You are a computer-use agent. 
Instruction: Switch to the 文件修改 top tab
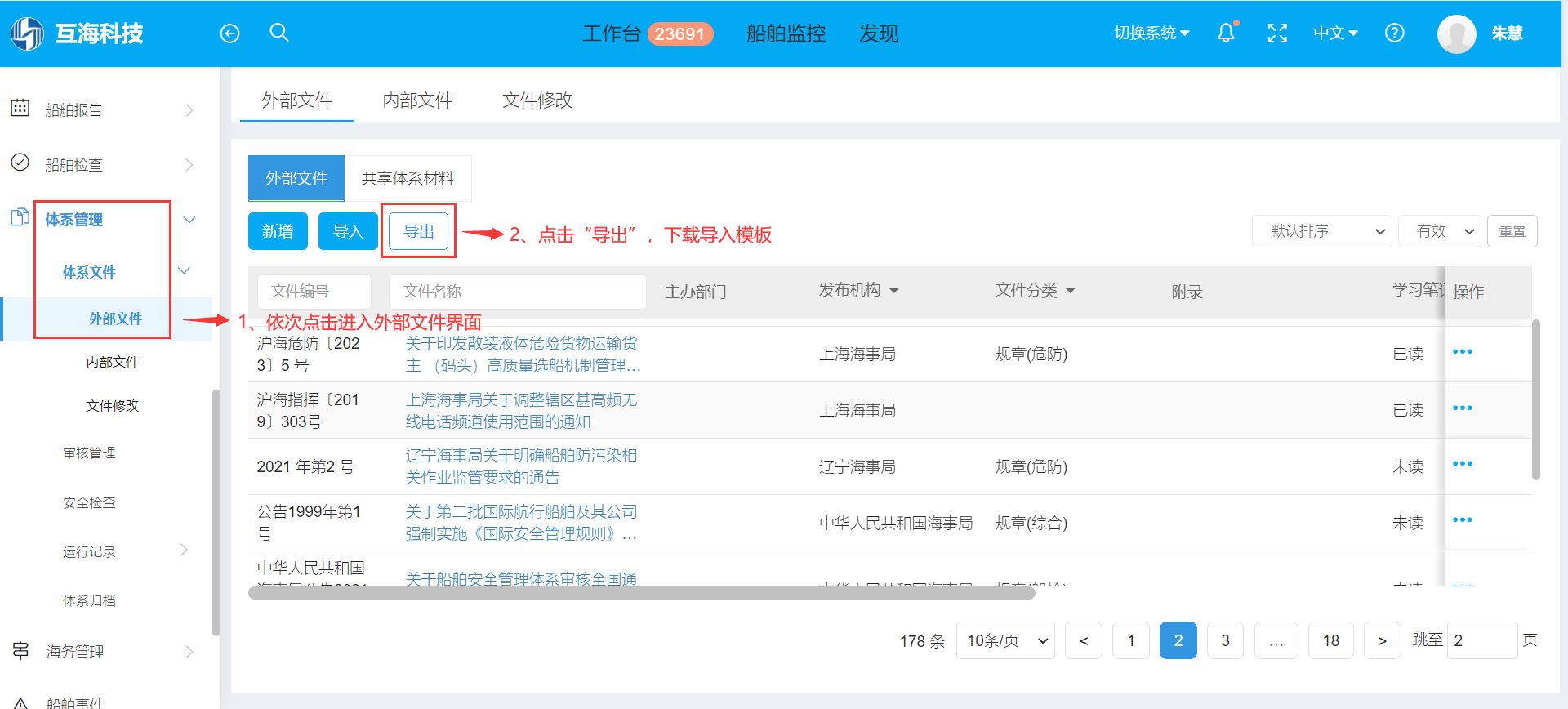click(x=537, y=100)
